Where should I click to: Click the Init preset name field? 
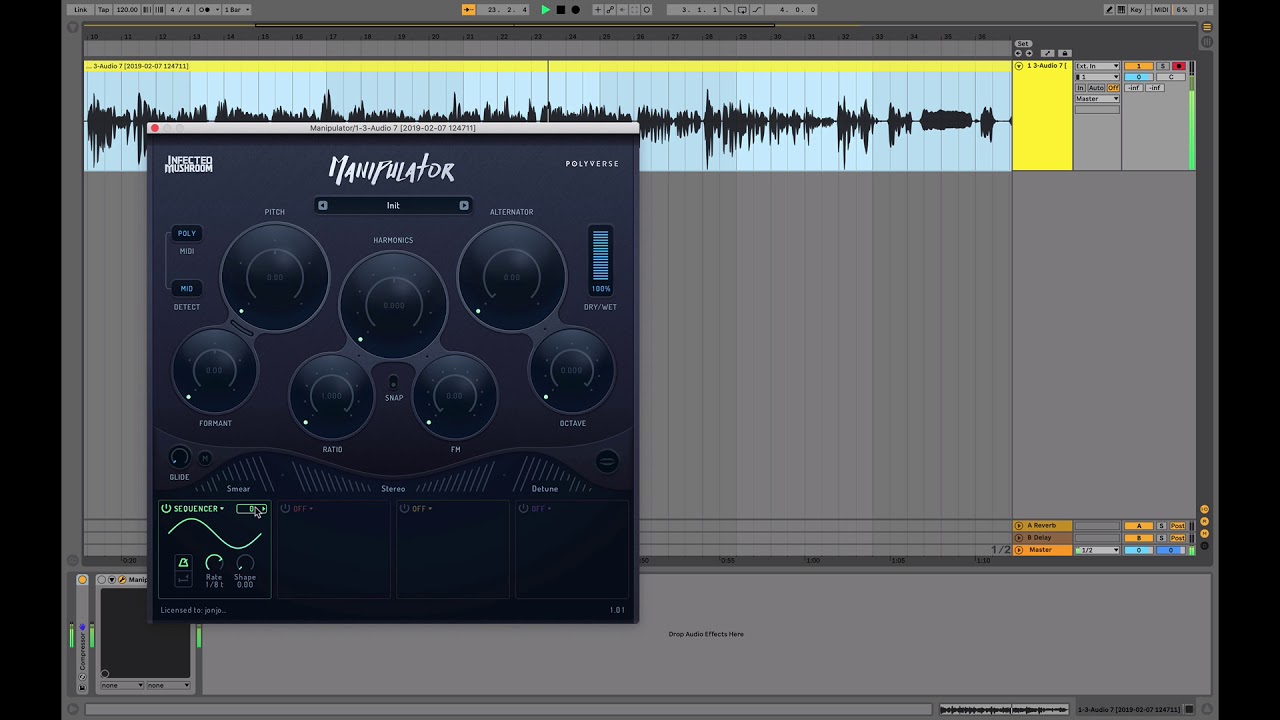pyautogui.click(x=393, y=205)
